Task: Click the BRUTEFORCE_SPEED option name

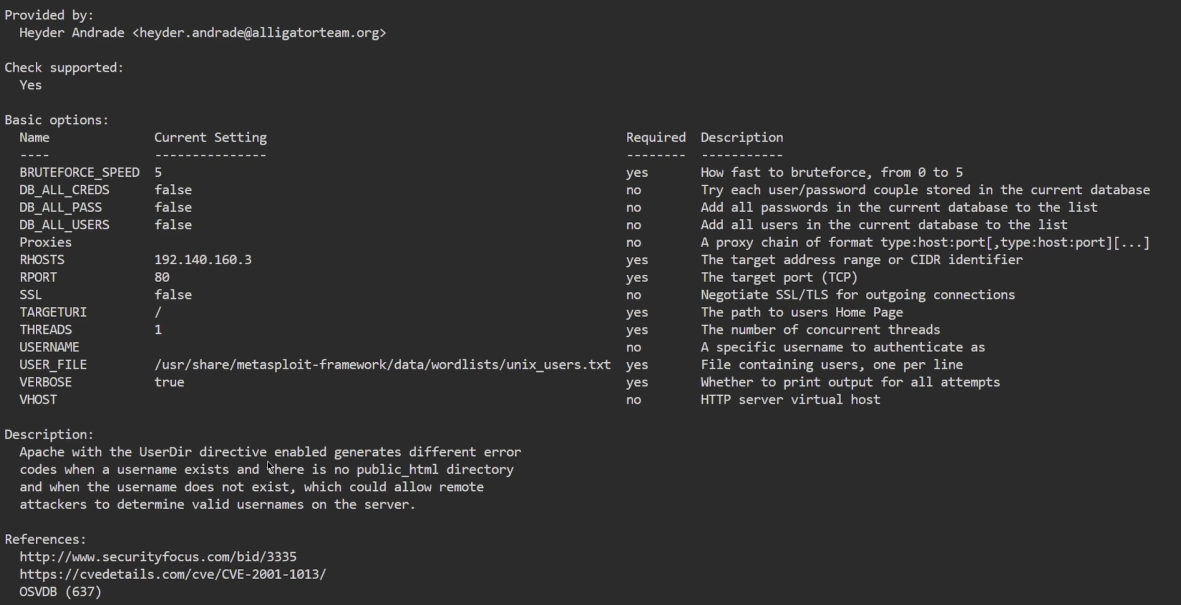Action: [x=79, y=173]
